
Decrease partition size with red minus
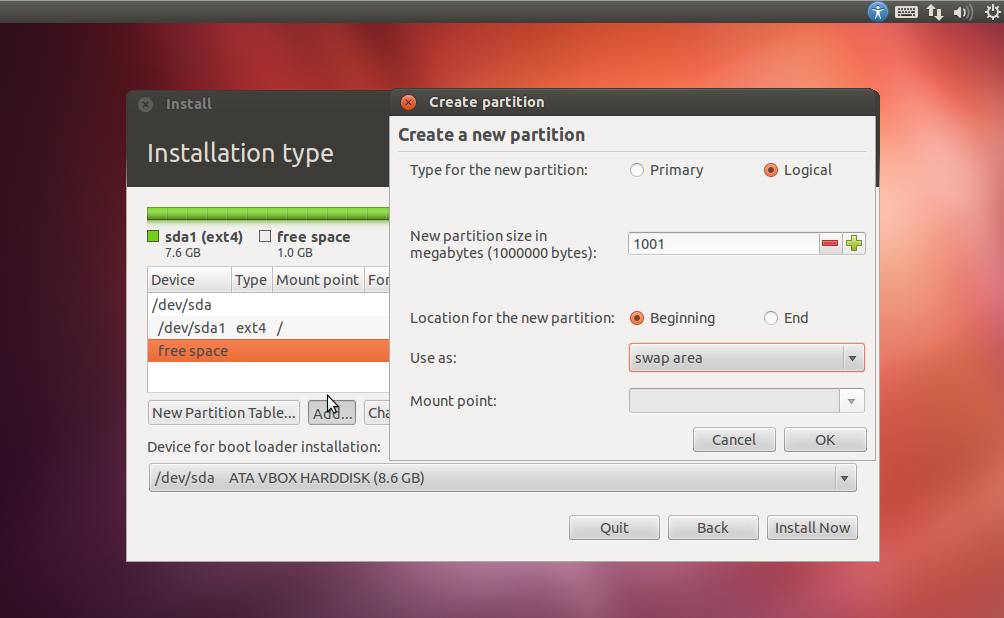click(830, 243)
